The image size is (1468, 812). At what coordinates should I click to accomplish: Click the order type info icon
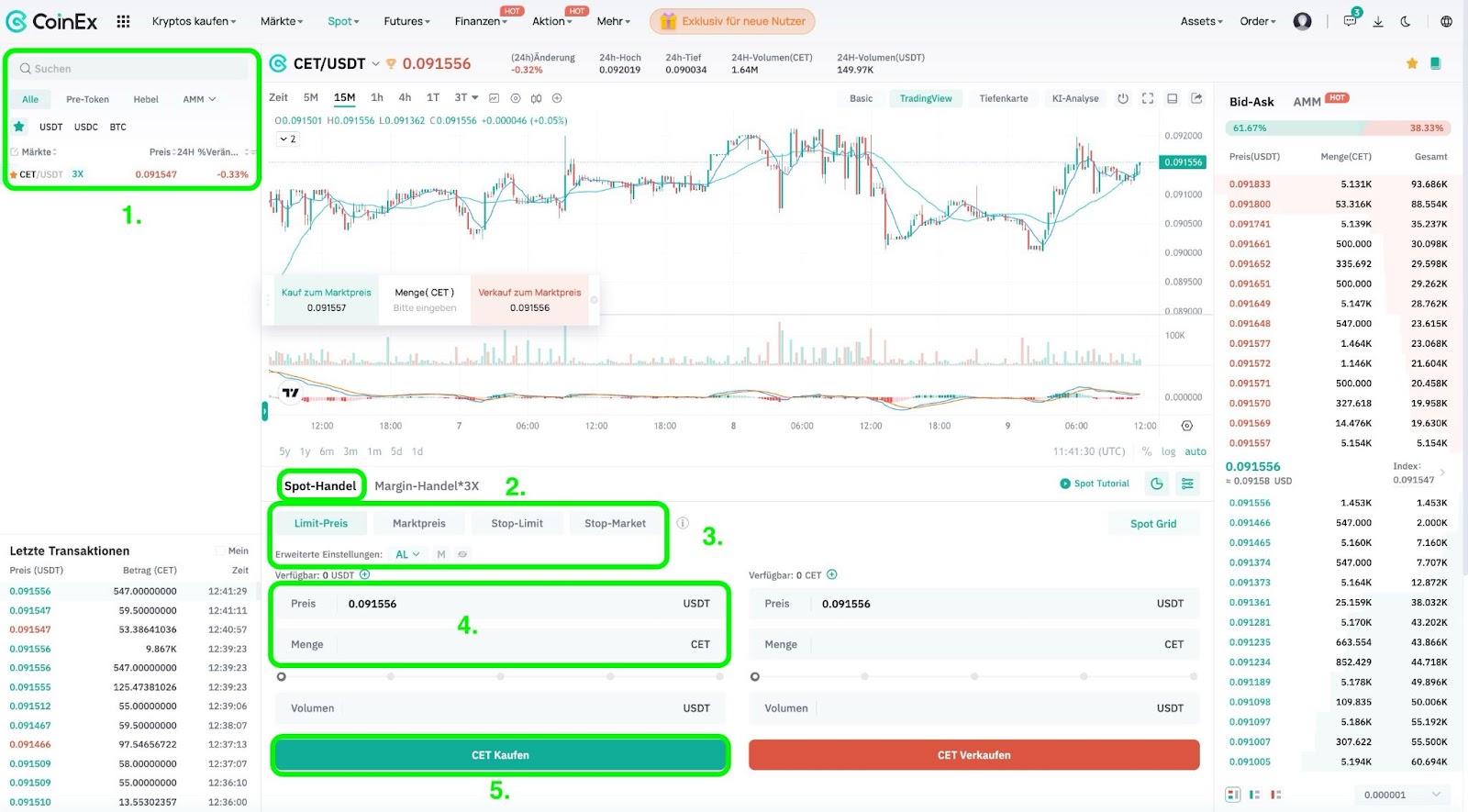point(683,523)
